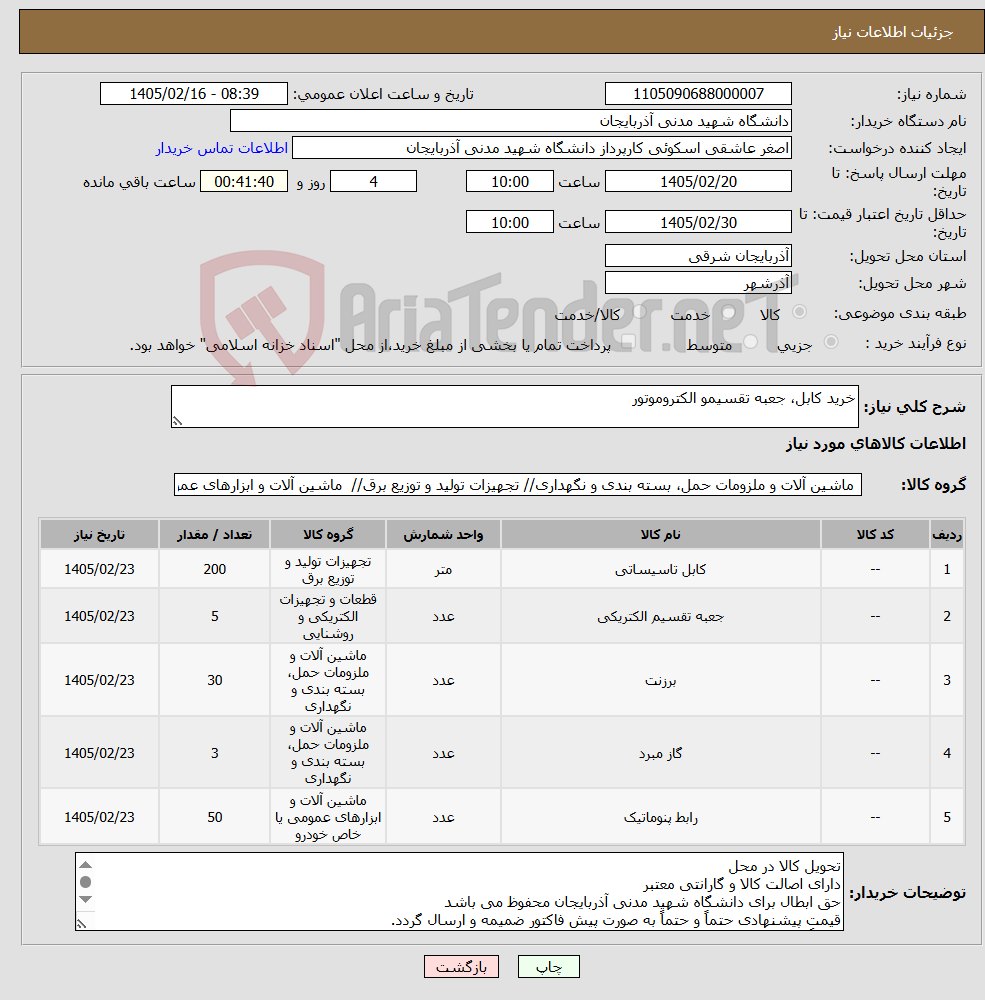Screen dimensions: 985x1000
Task: Select the خدمت radio button
Action: 728,312
